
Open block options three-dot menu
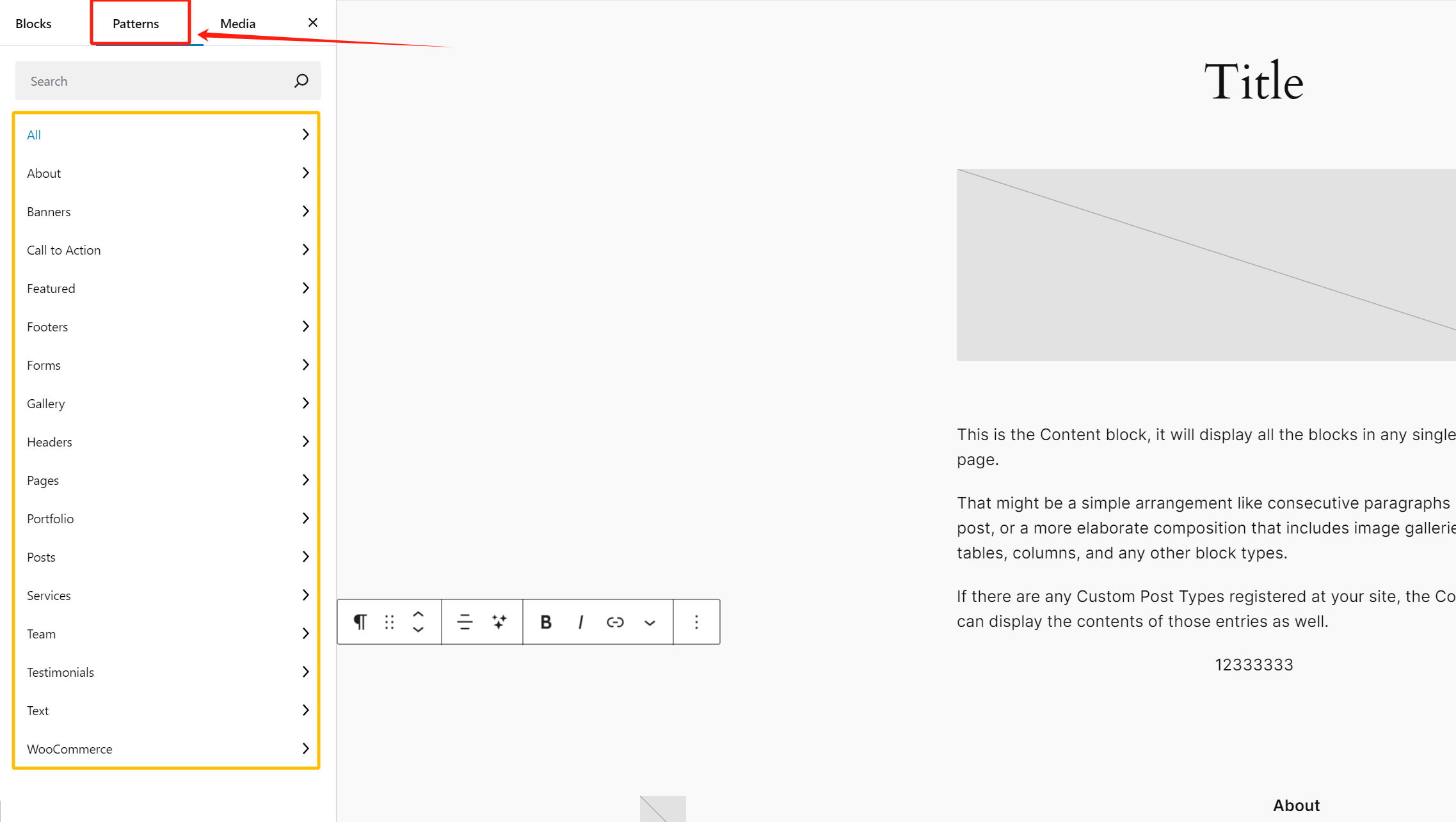pos(696,622)
